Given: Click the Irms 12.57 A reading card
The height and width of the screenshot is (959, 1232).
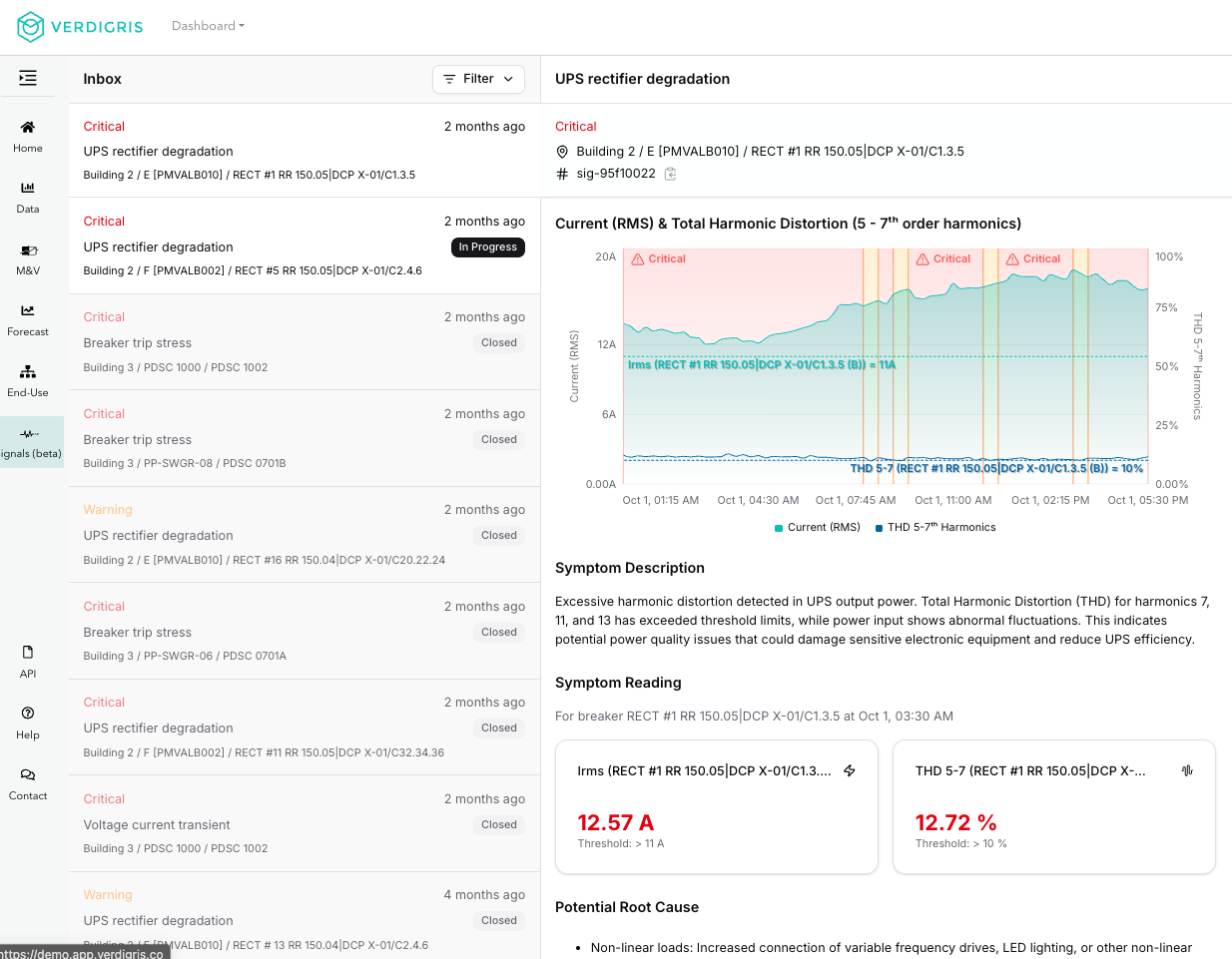Looking at the screenshot, I should coord(717,806).
